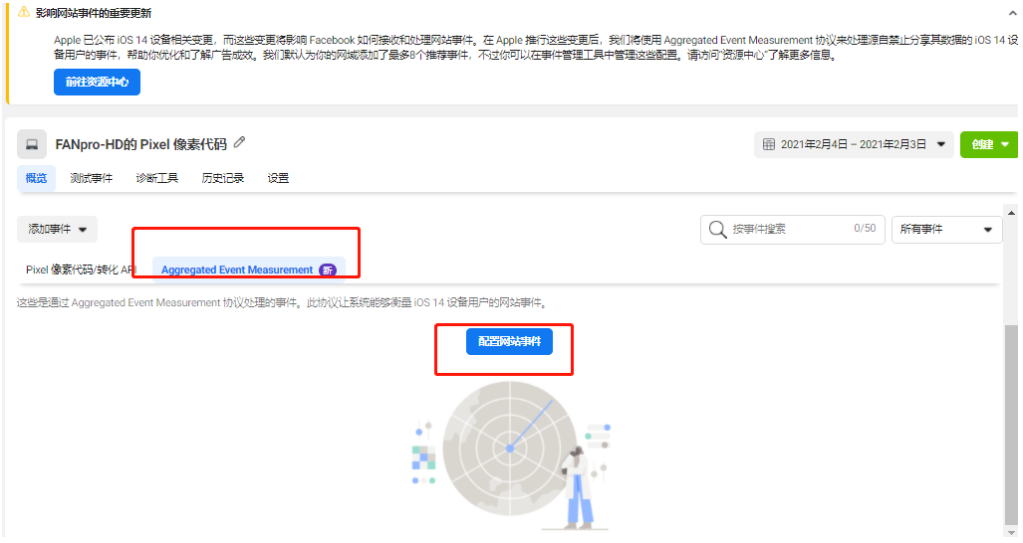The height and width of the screenshot is (543, 1023).
Task: Click the event search input field
Action: pos(792,229)
